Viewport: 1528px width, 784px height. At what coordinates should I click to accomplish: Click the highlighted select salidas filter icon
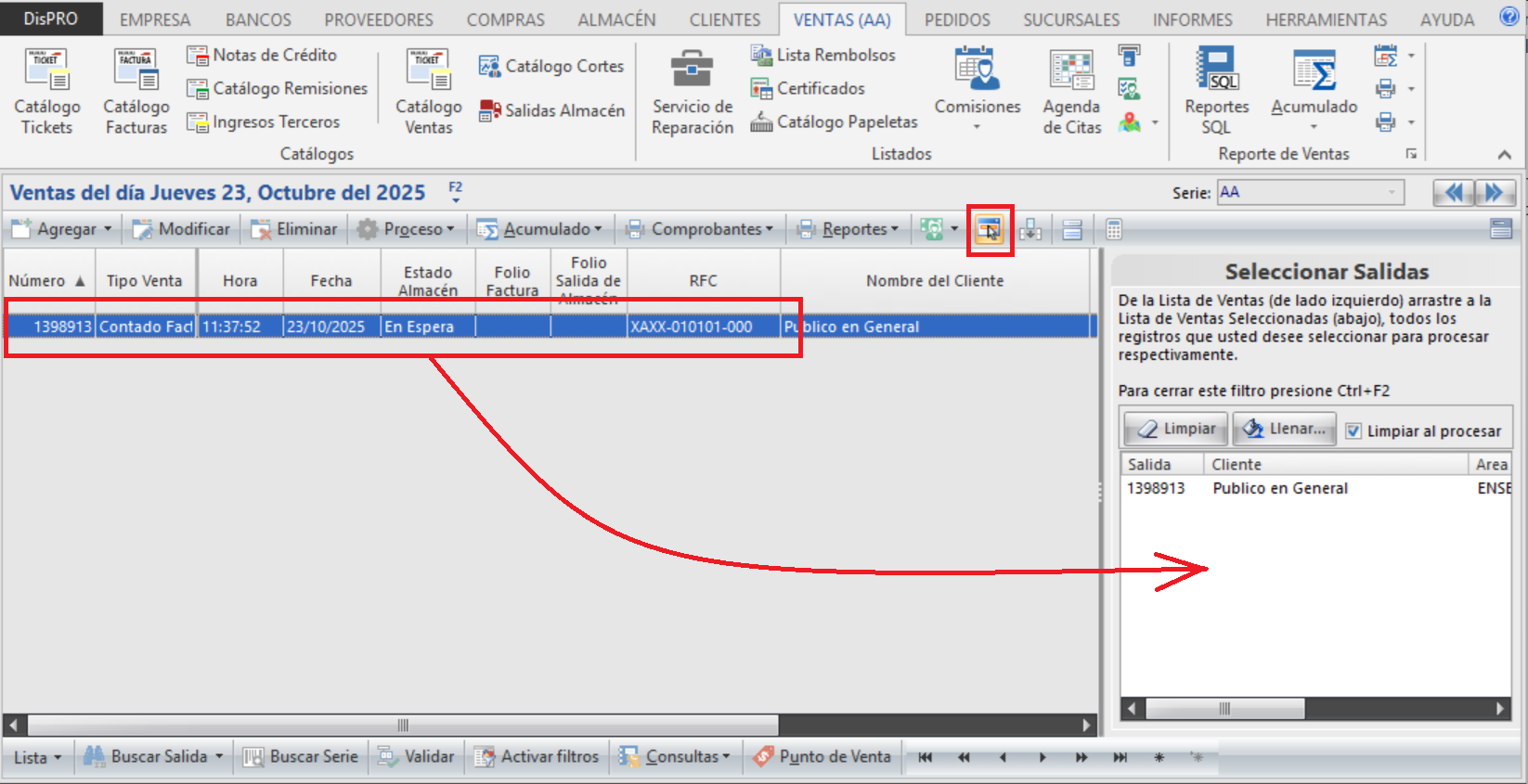990,229
